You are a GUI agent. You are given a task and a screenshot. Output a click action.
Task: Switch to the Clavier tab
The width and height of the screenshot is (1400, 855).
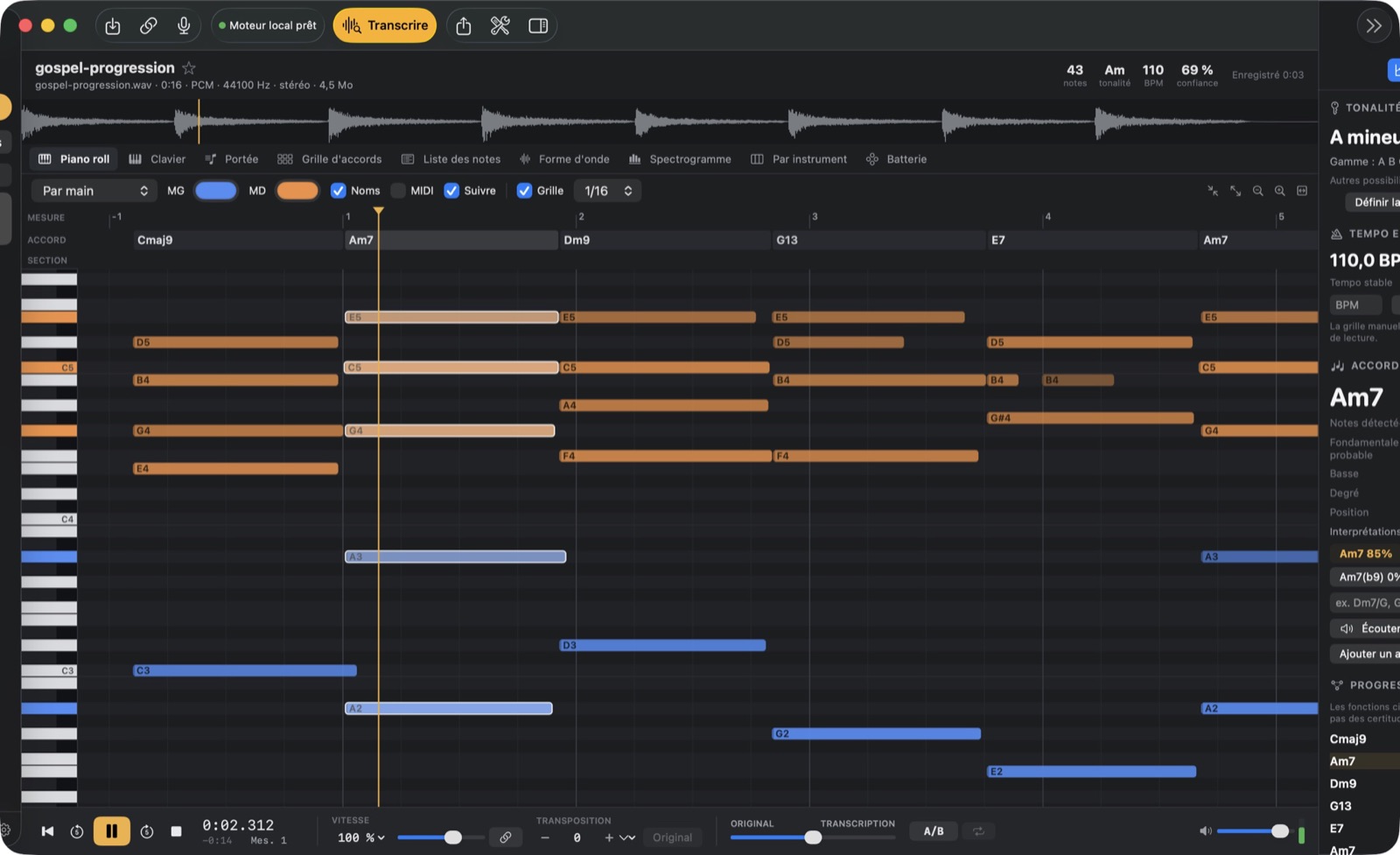pyautogui.click(x=157, y=159)
